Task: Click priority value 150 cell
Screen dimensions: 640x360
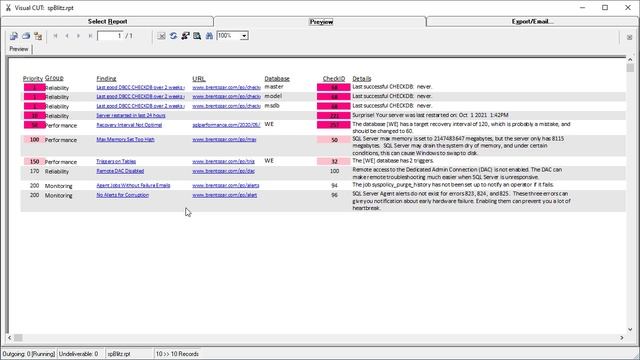Action: tap(34, 162)
